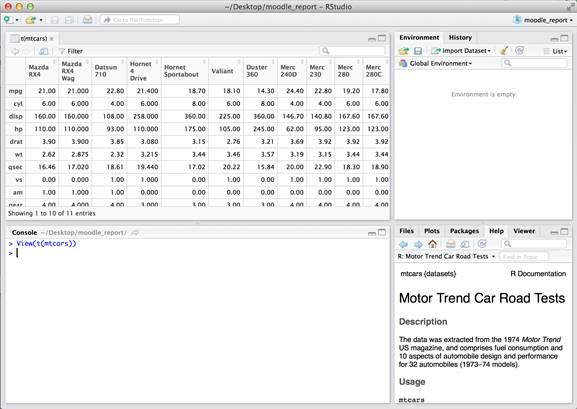Click the Save document icon in the toolbar
The width and height of the screenshot is (577, 409).
54,20
